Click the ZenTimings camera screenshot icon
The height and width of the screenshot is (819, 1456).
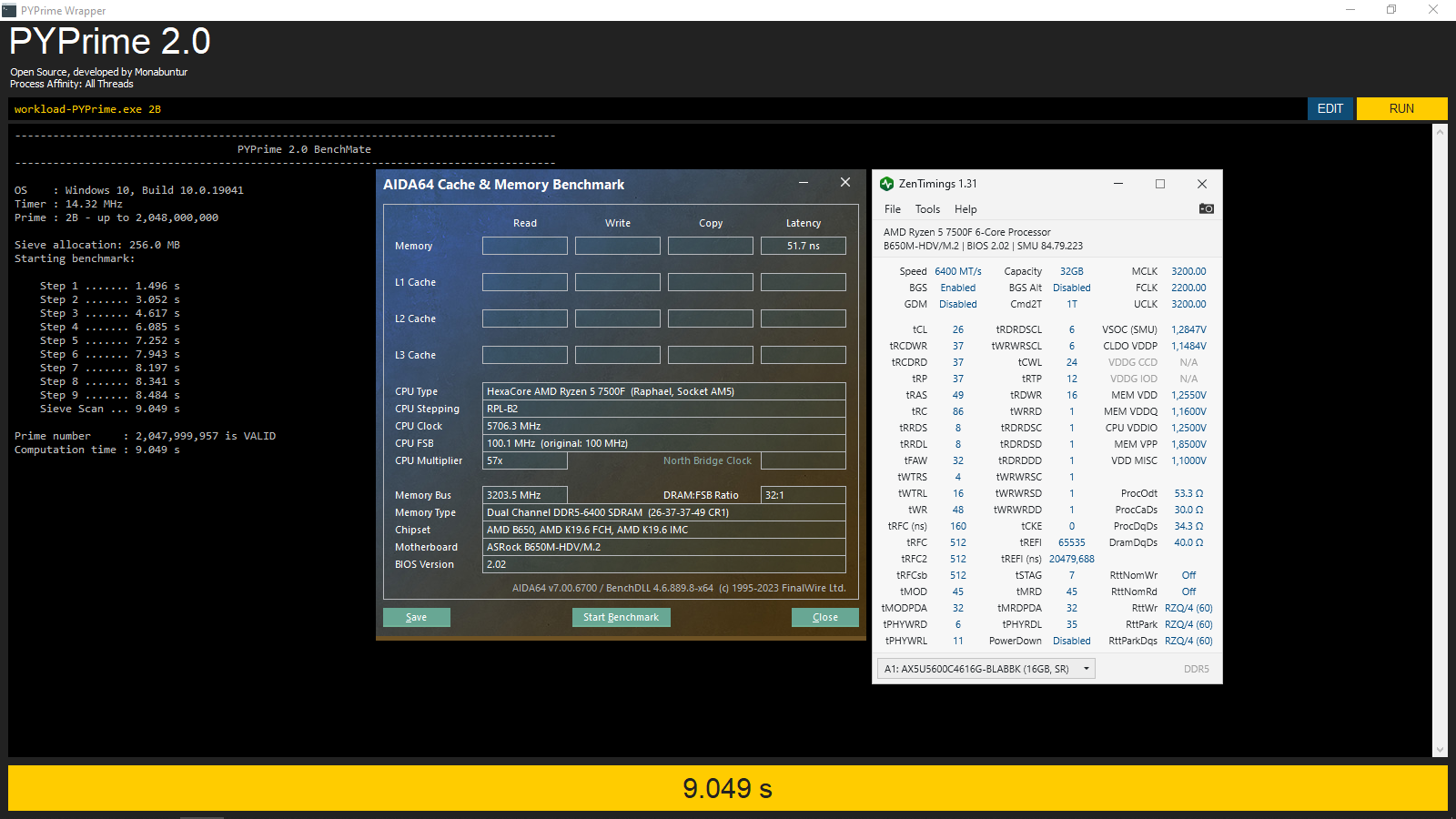click(1207, 208)
